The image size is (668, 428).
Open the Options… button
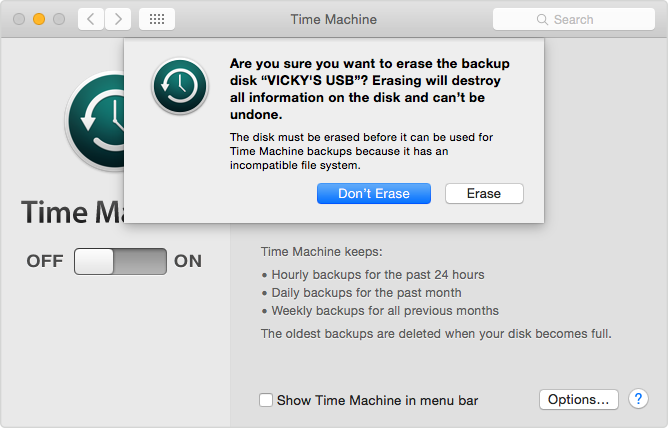pyautogui.click(x=579, y=399)
